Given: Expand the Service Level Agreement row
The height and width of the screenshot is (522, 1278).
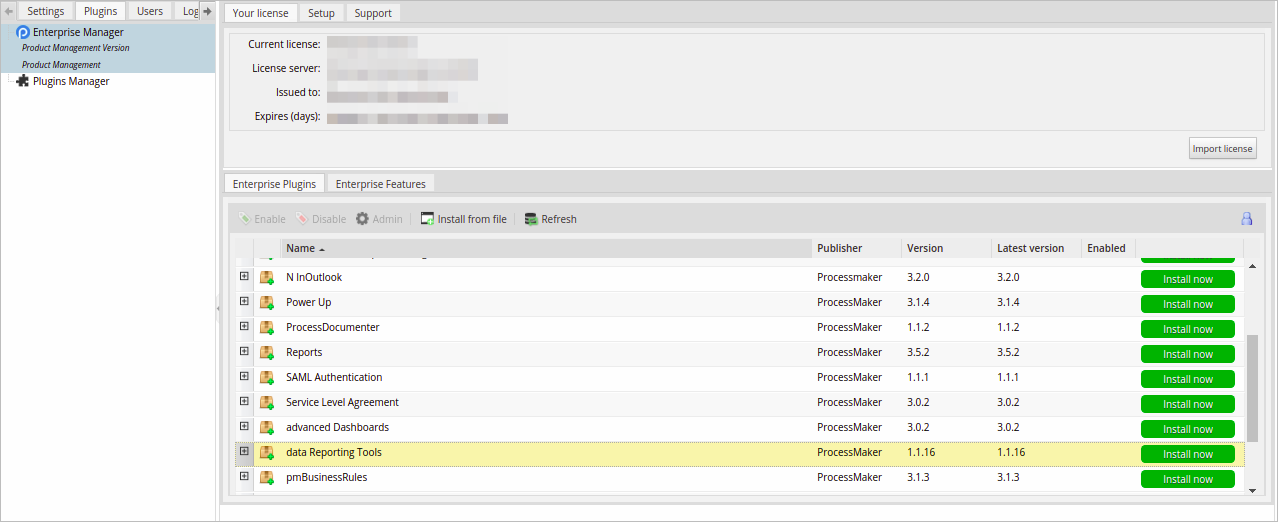Looking at the screenshot, I should pos(244,402).
